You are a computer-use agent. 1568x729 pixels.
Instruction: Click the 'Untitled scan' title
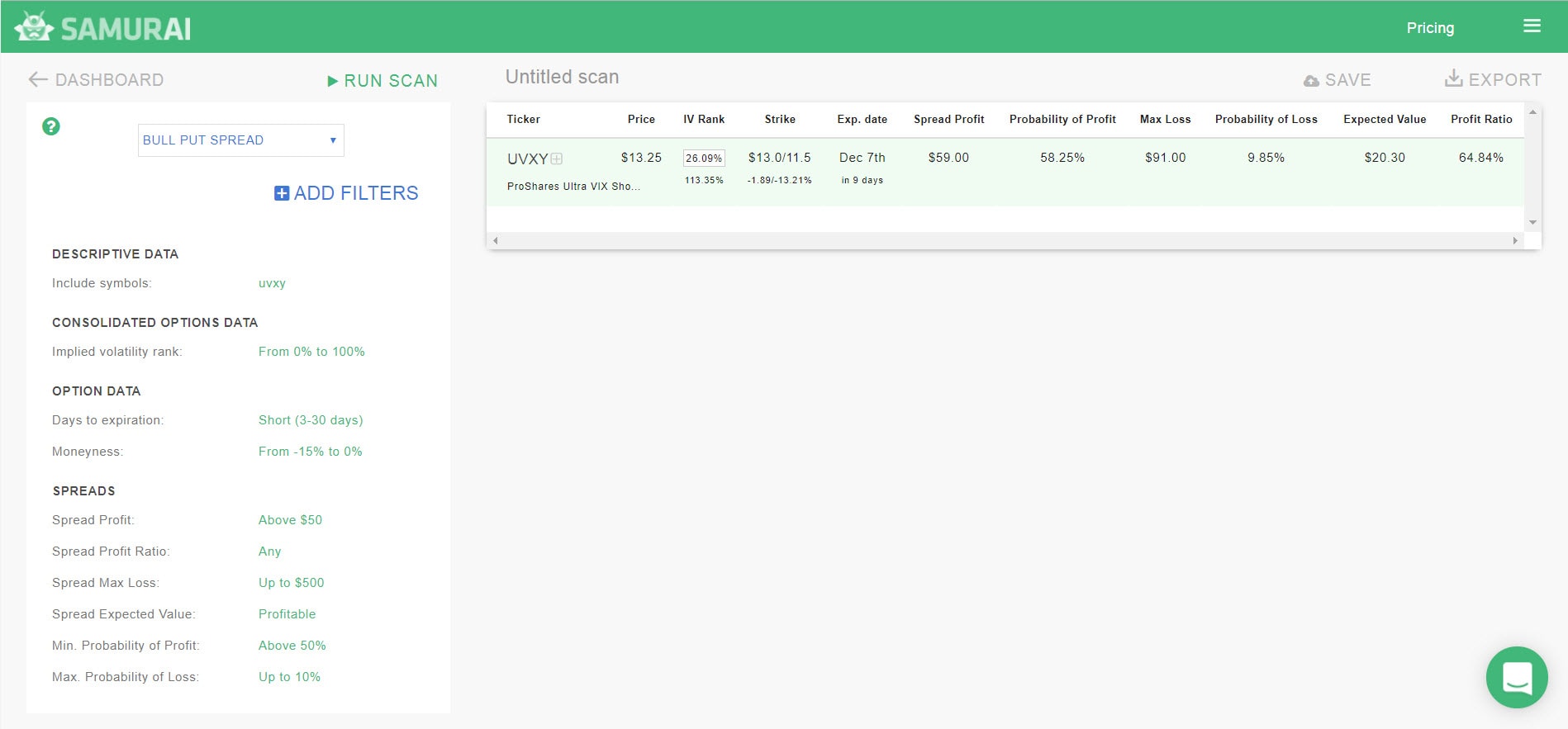[x=562, y=77]
